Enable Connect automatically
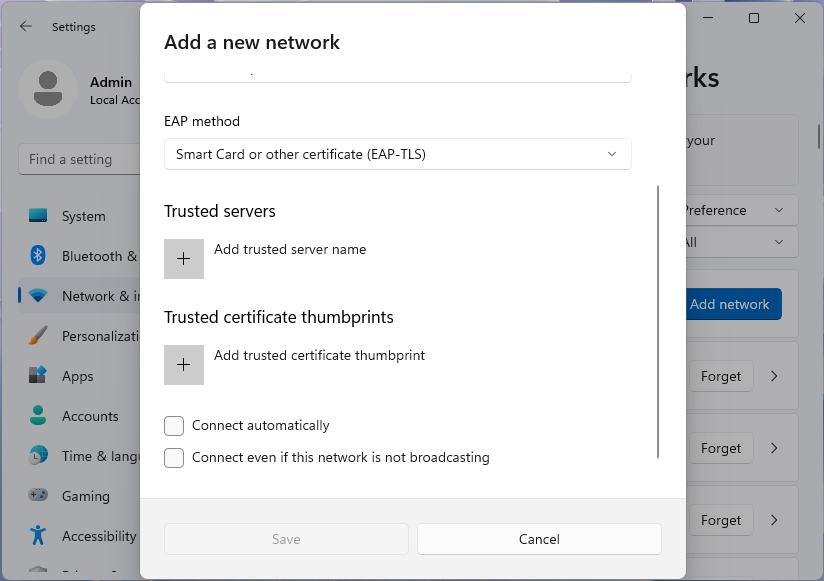The image size is (824, 581). point(173,426)
